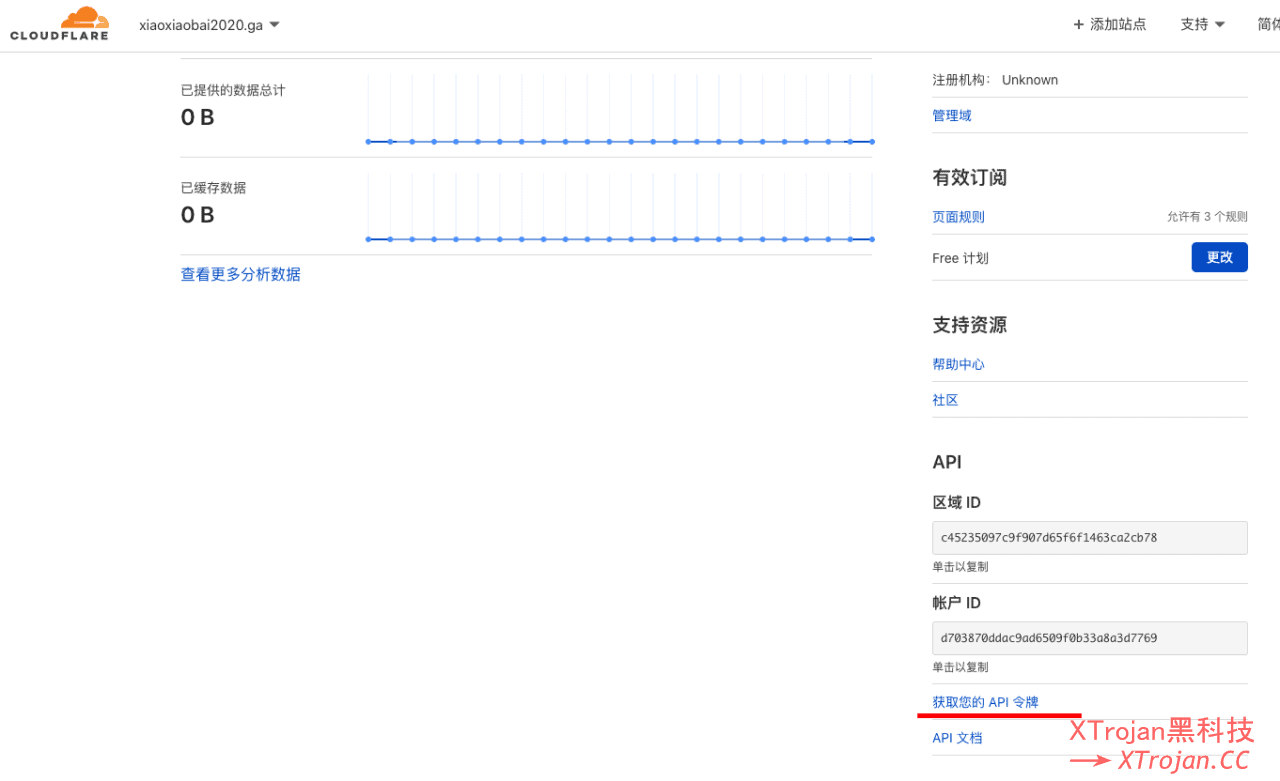Image resolution: width=1280 pixels, height=781 pixels.
Task: Copy the 区域 ID zone ID field
Action: tap(1089, 537)
